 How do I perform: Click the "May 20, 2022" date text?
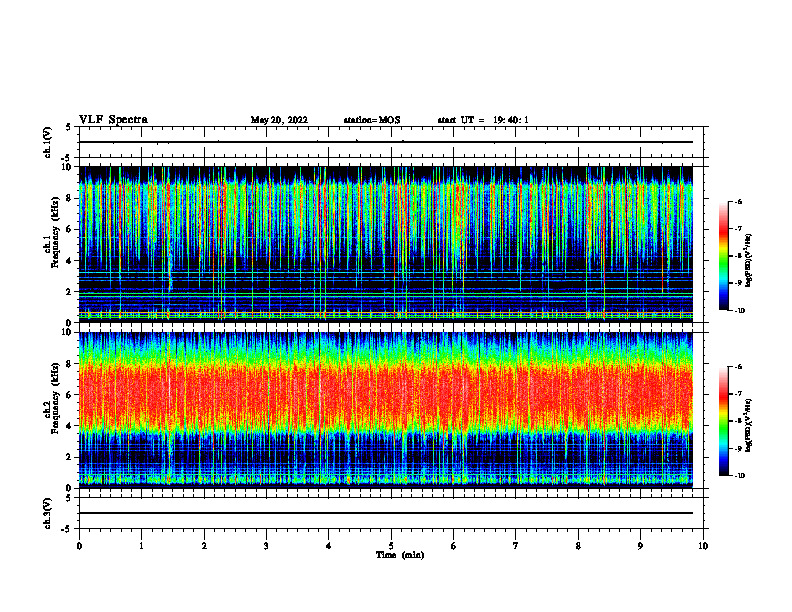279,120
